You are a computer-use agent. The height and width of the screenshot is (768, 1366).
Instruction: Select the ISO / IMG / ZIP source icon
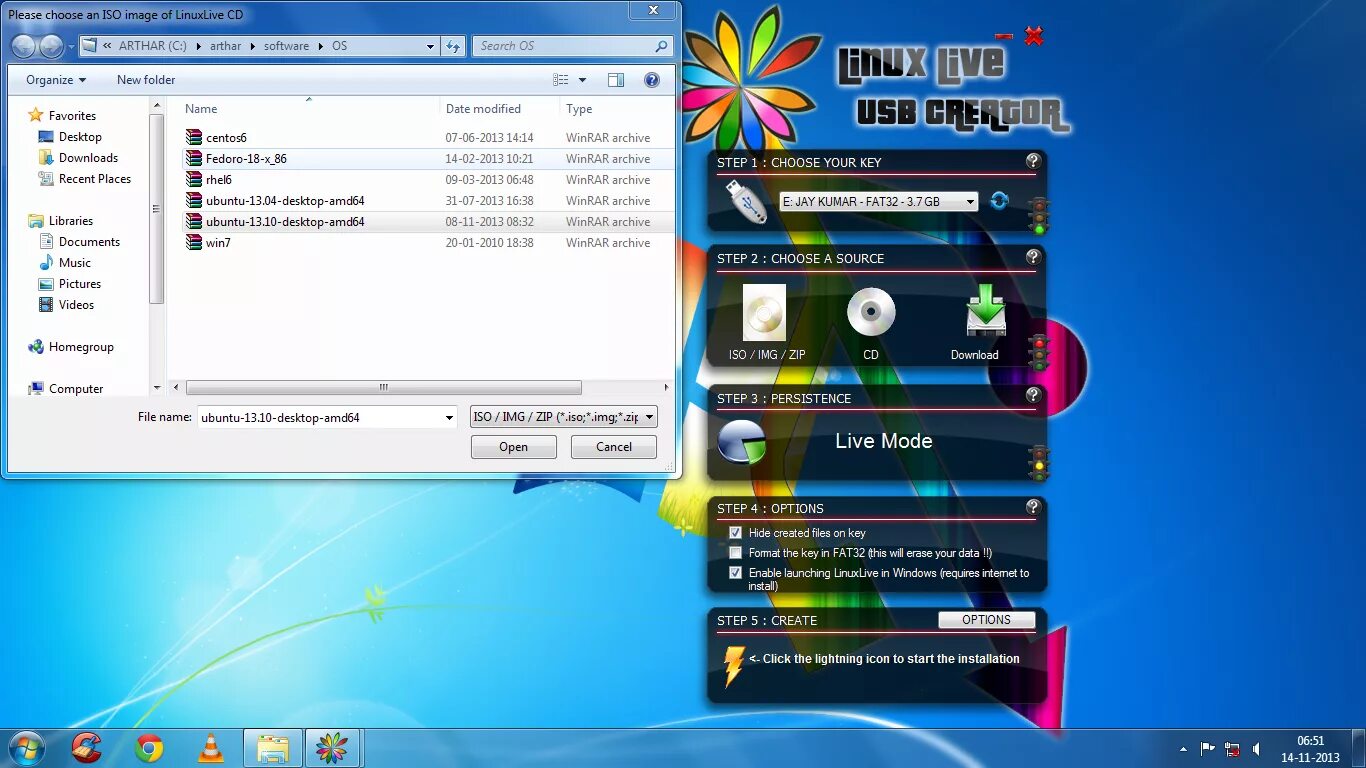[764, 313]
